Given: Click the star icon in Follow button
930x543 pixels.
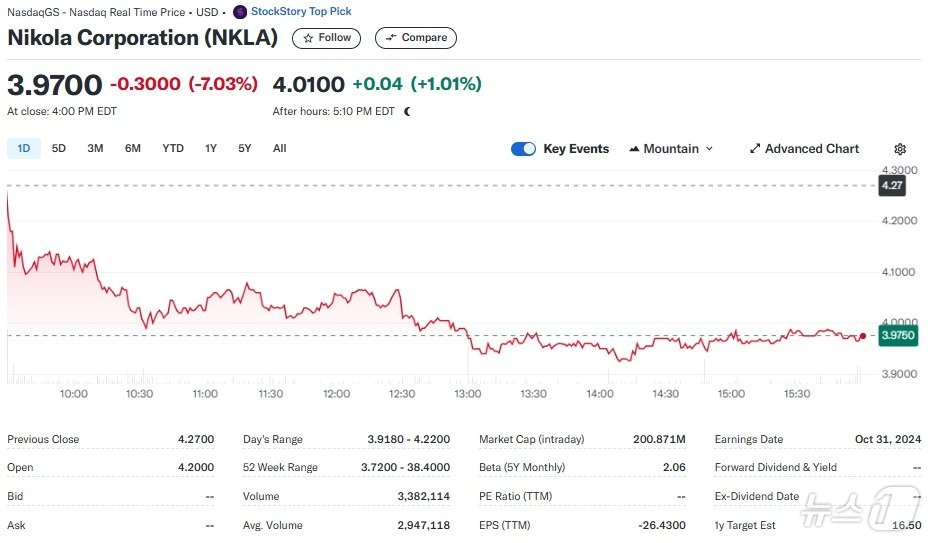Looking at the screenshot, I should tap(308, 38).
